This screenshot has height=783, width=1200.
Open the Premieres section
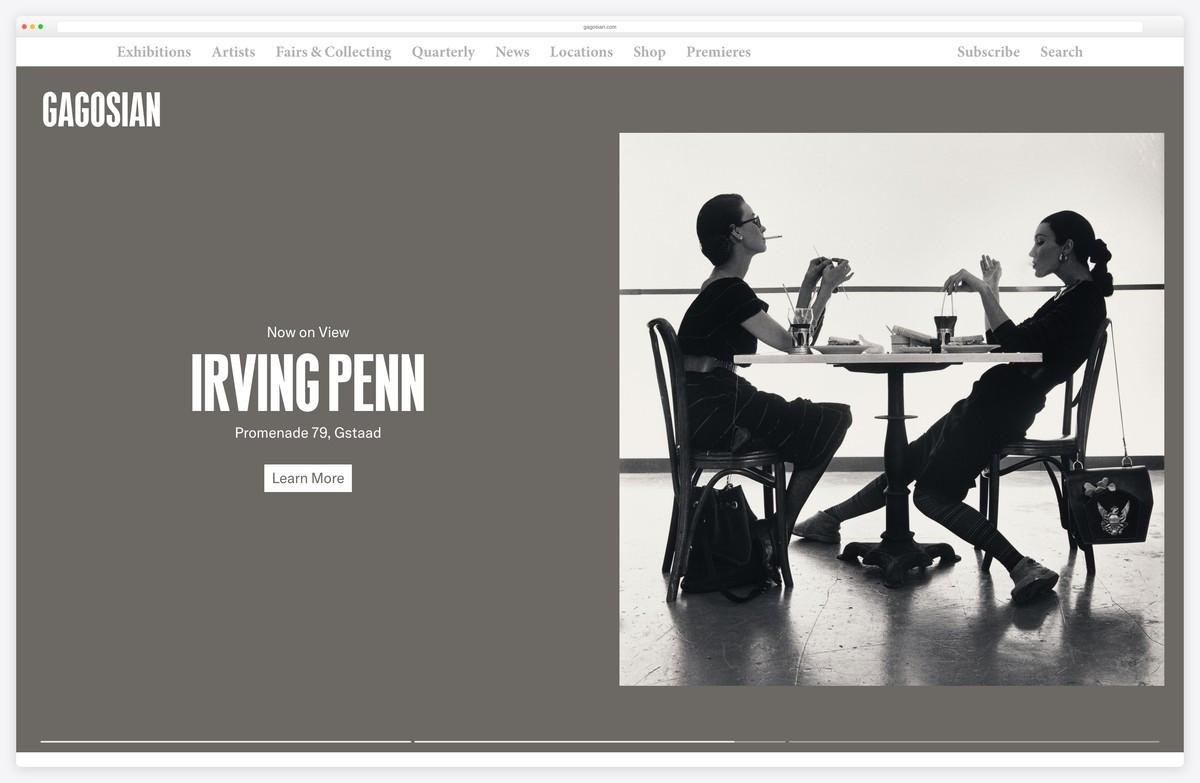pos(718,52)
